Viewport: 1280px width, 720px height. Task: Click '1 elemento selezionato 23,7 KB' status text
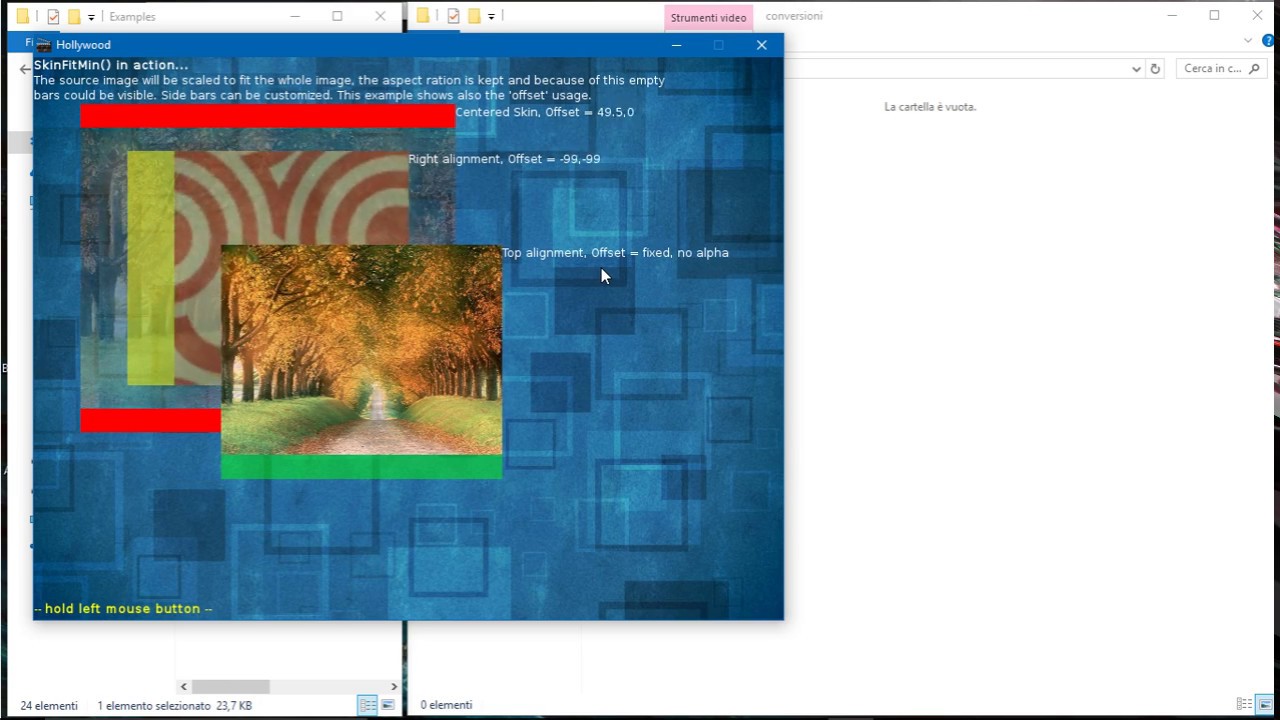(174, 705)
